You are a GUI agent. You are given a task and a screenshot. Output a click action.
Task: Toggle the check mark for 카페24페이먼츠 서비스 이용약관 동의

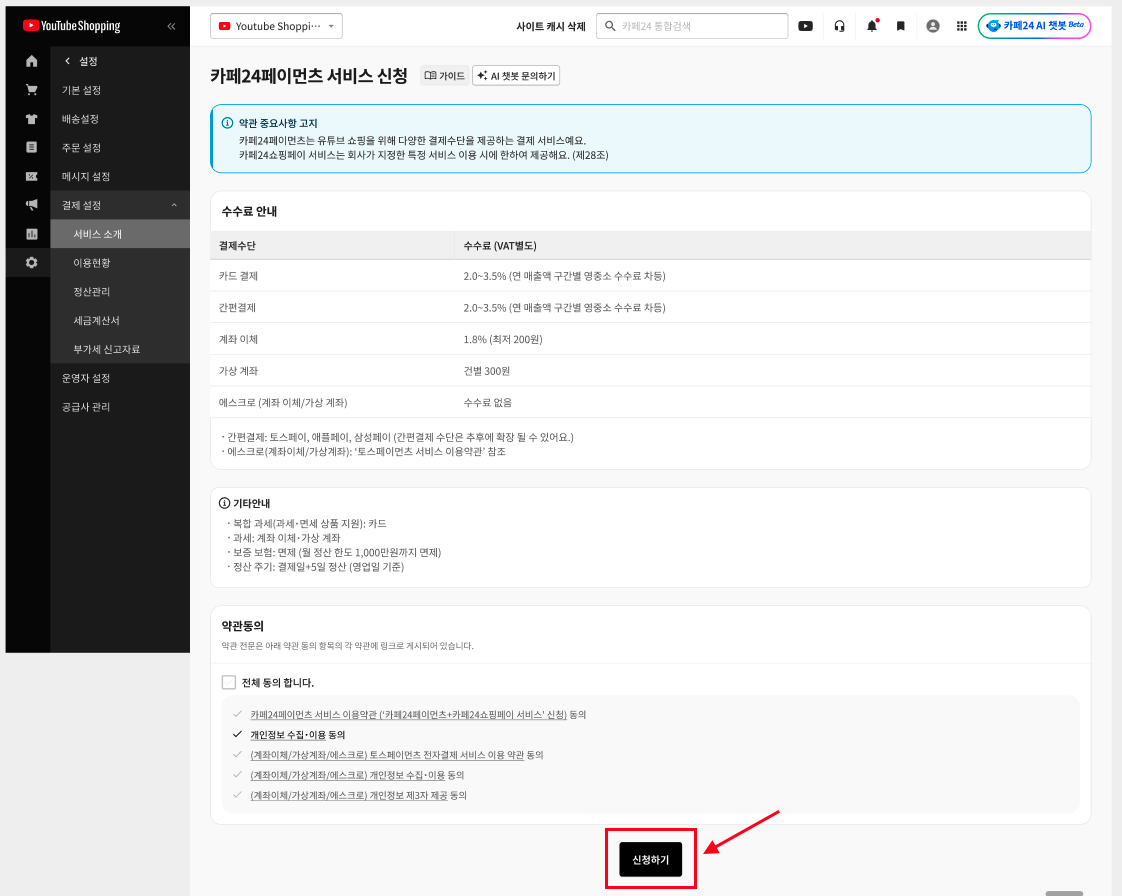(238, 714)
